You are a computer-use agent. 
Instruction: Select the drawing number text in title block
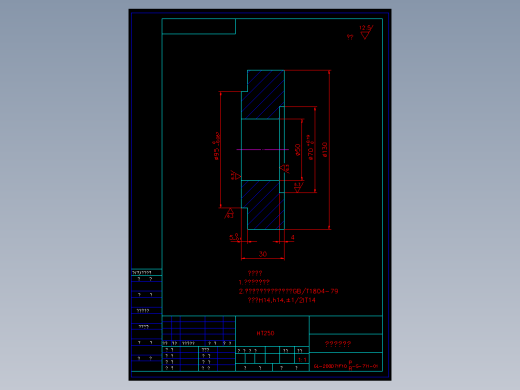pyautogui.click(x=346, y=366)
